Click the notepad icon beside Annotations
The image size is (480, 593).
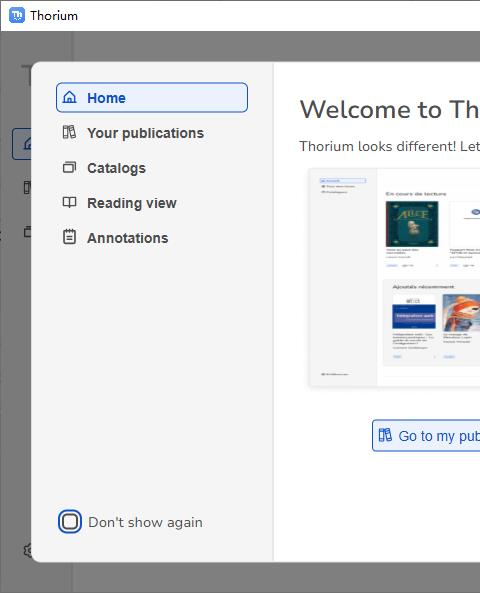[69, 237]
